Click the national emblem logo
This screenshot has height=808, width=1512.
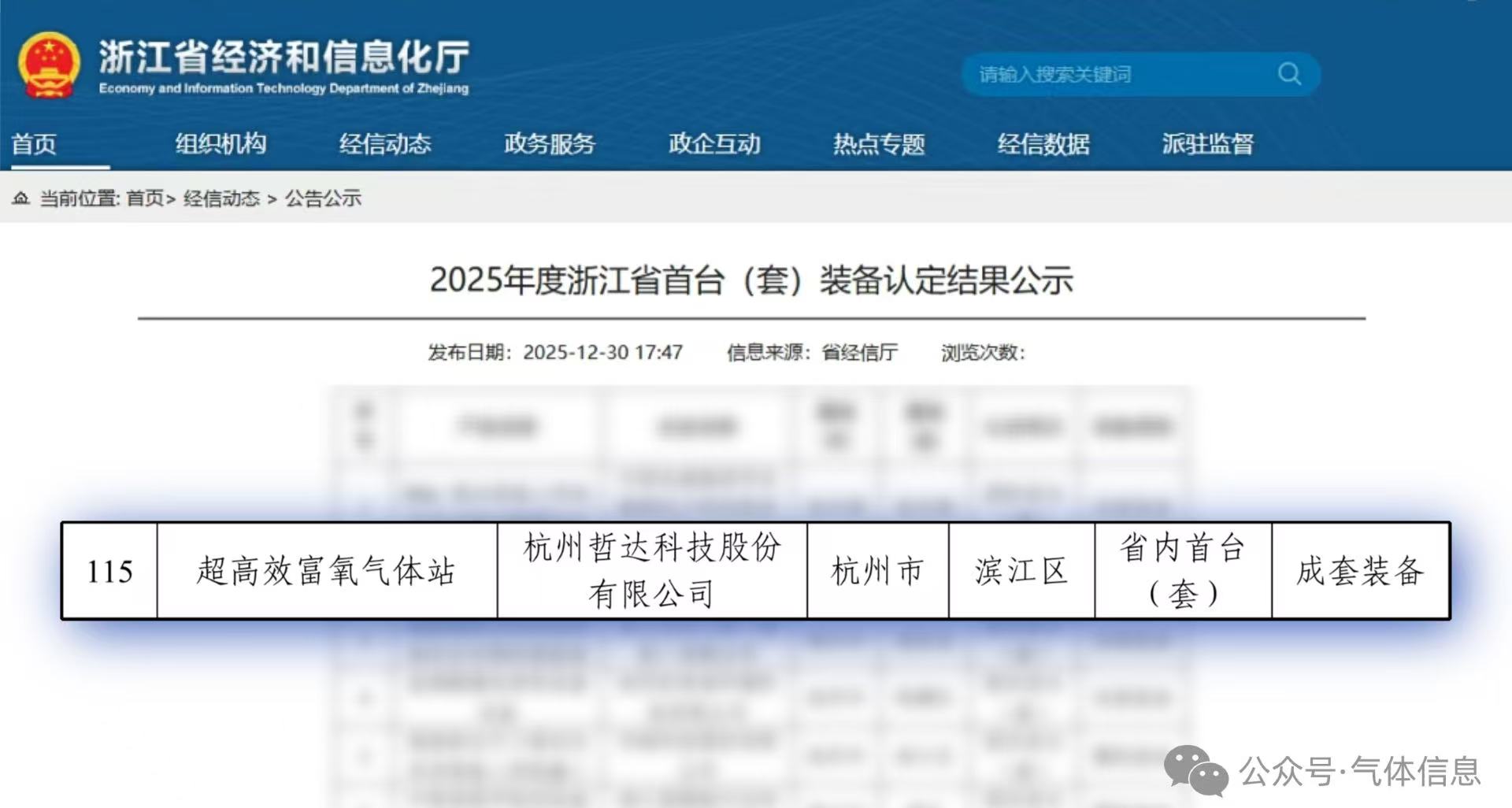click(49, 66)
